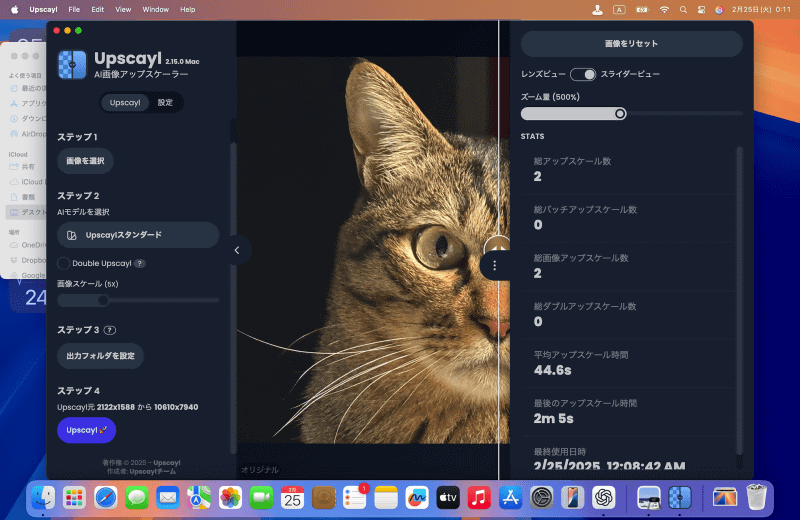
Task: Select the Upscayl tab in the sidebar
Action: coord(125,103)
